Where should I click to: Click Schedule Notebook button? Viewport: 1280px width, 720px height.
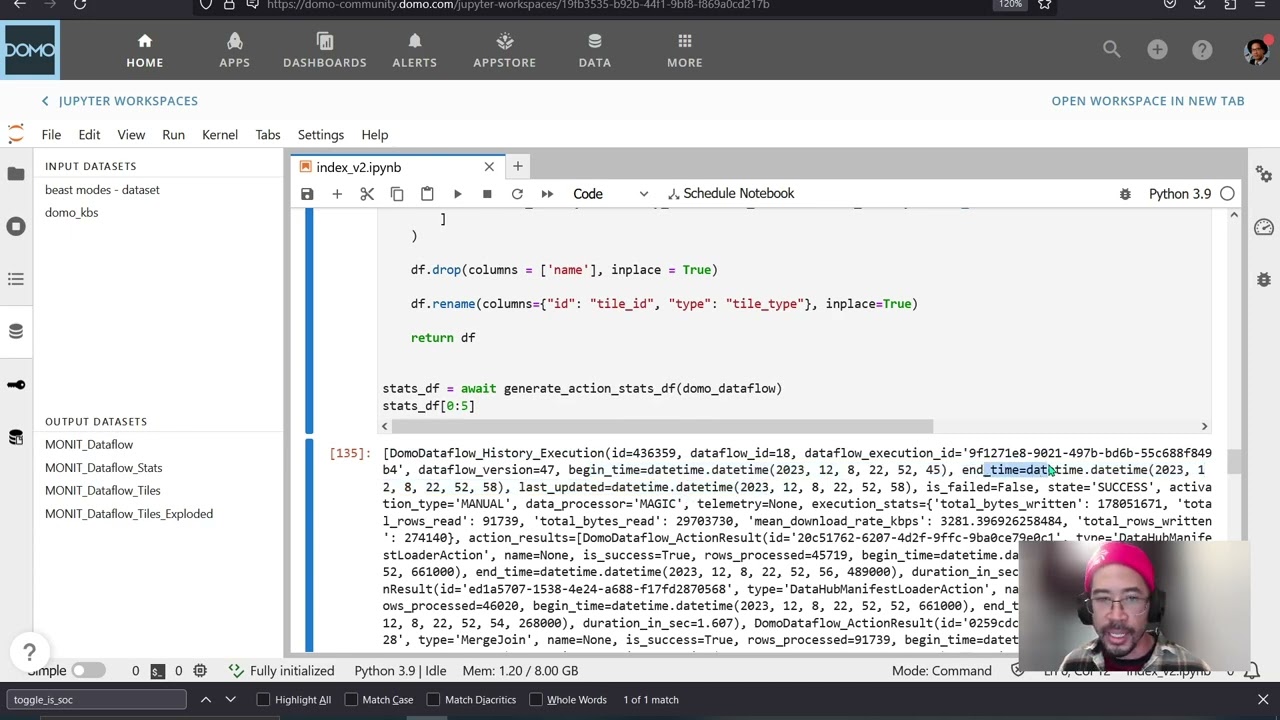click(x=731, y=193)
